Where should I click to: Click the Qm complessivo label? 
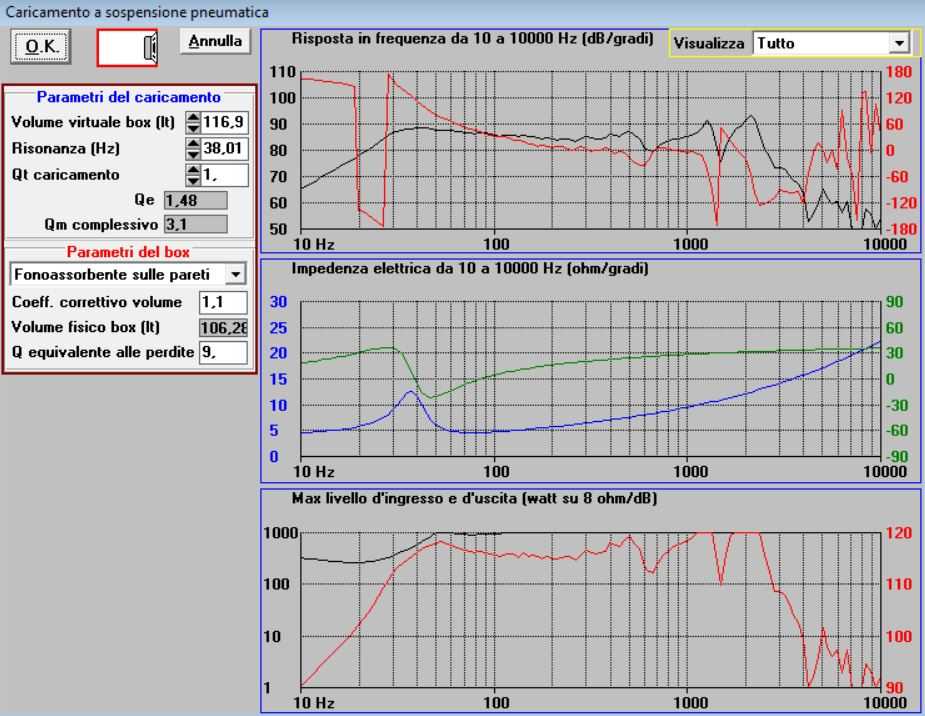(x=101, y=225)
